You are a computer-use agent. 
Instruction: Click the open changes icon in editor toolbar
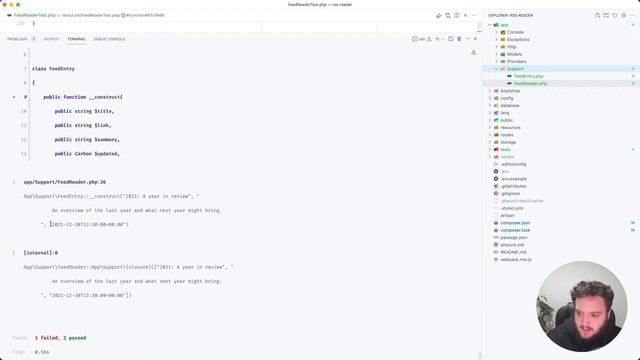[448, 16]
